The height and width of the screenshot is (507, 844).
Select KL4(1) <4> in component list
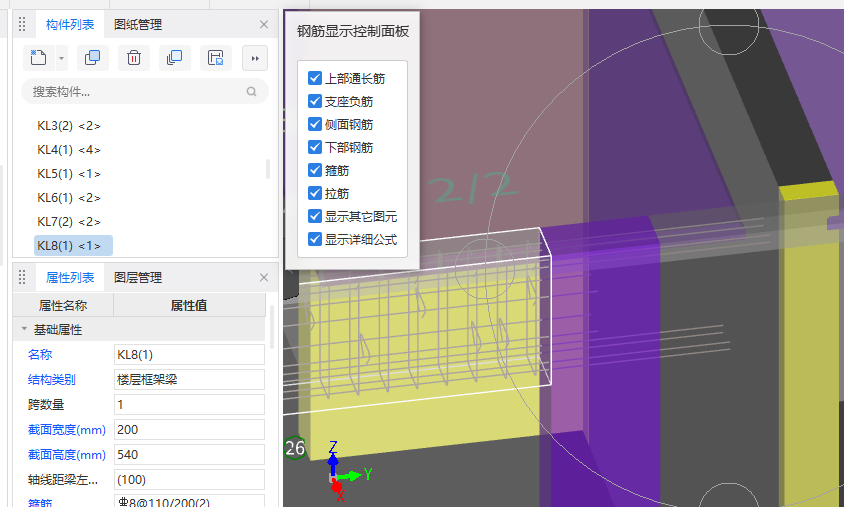click(x=69, y=150)
